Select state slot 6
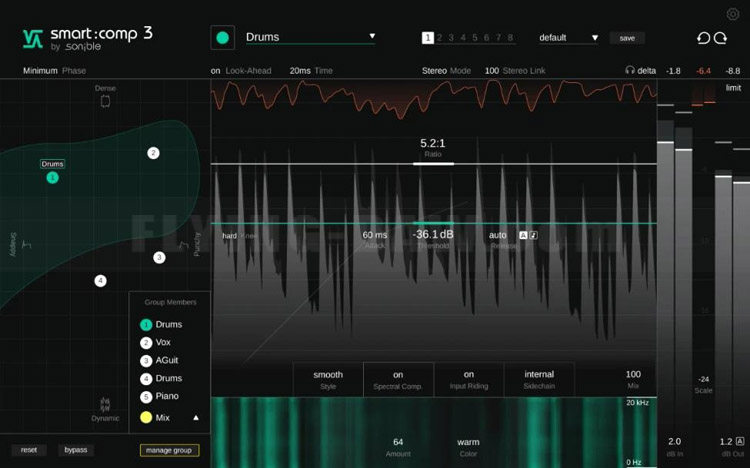750x468 pixels. [486, 37]
